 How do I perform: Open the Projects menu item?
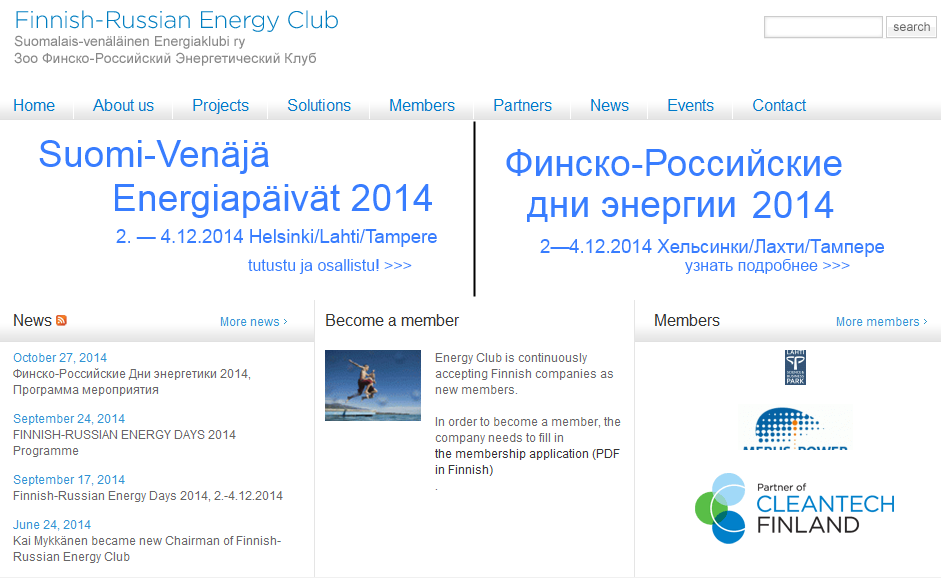[220, 106]
